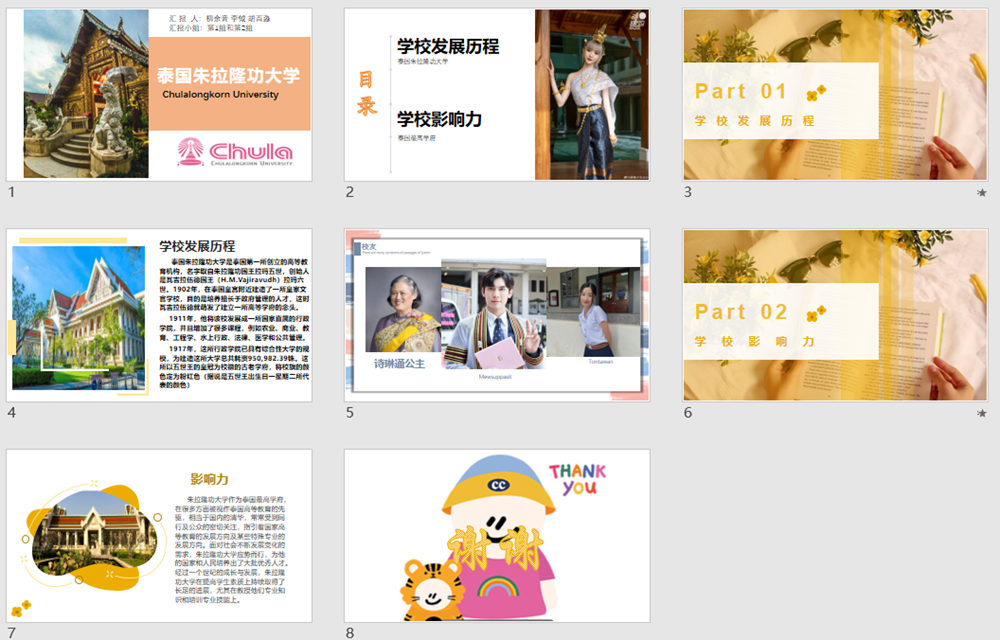1000x640 pixels.
Task: Click the slide number 5 label
Action: tap(349, 412)
